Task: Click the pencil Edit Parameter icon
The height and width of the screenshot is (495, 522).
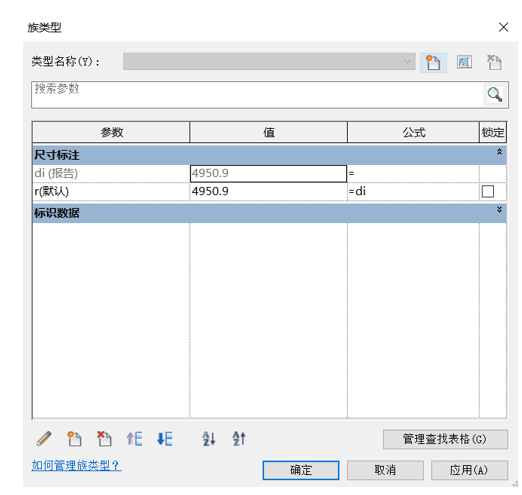Action: 44,438
